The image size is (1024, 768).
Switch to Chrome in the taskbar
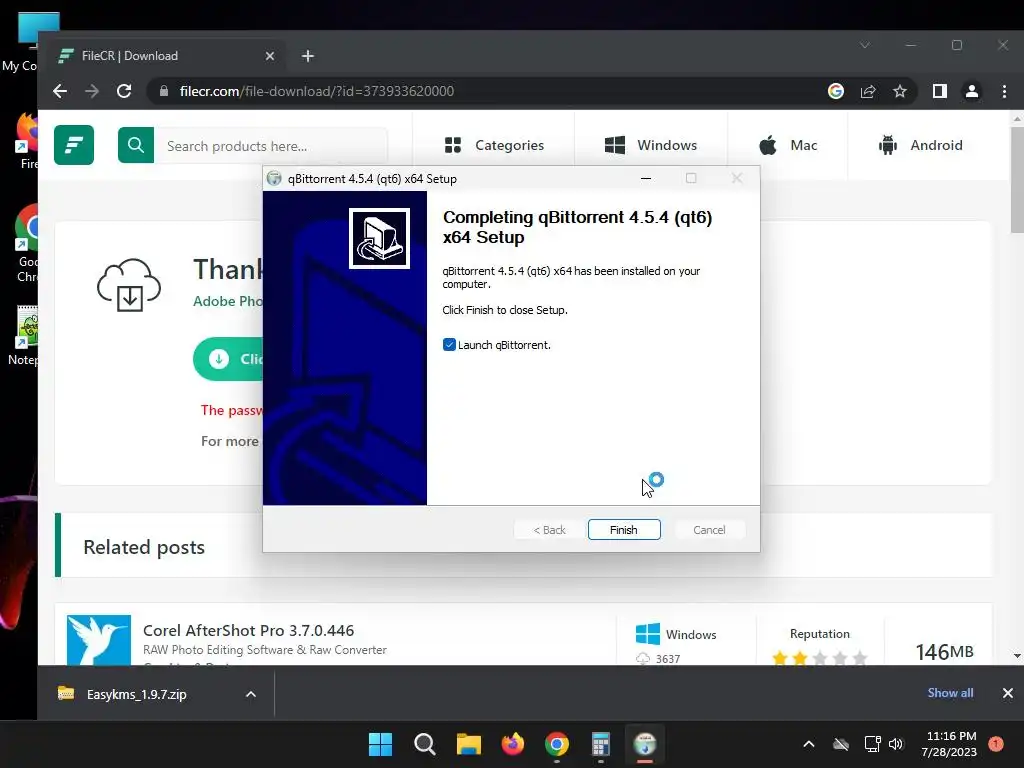pos(556,744)
